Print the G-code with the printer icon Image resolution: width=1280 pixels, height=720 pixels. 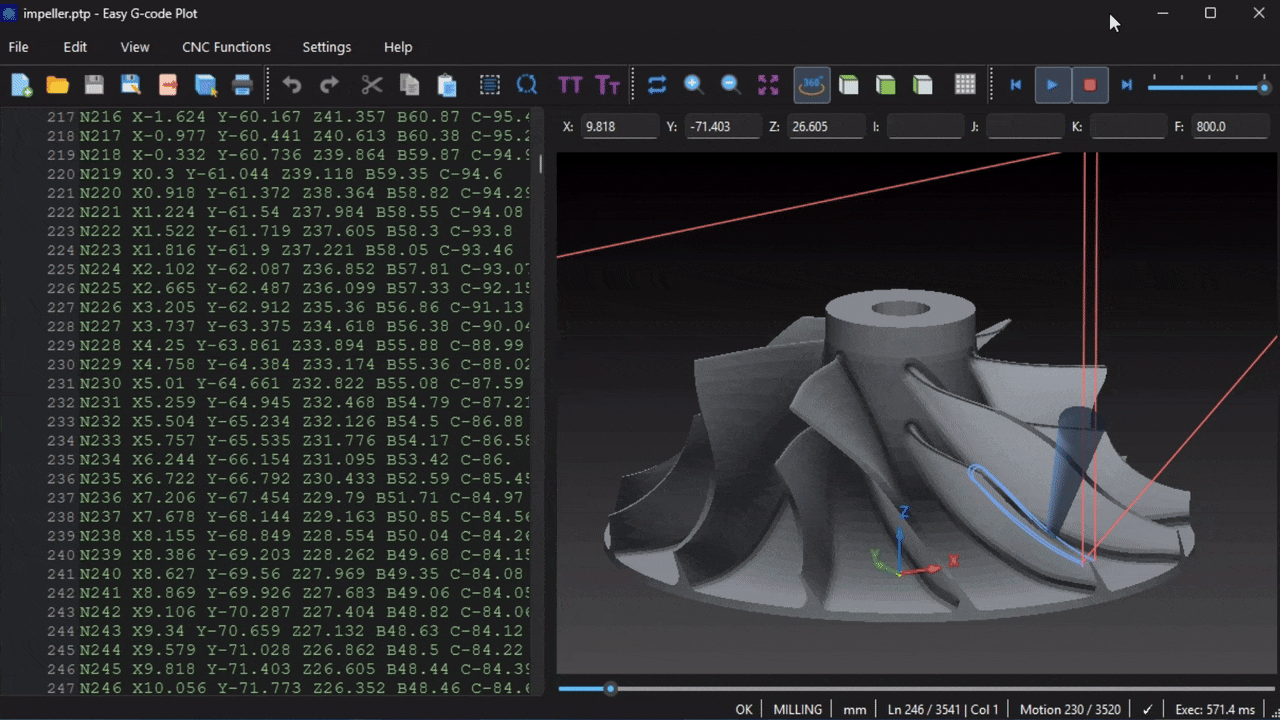[x=242, y=85]
